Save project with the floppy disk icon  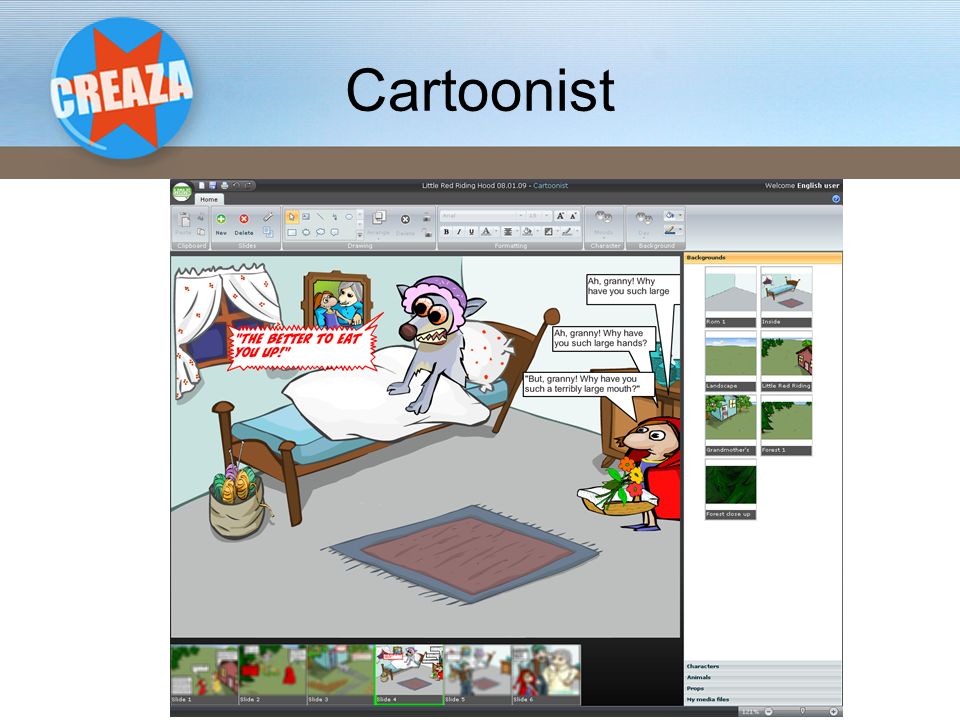point(212,185)
